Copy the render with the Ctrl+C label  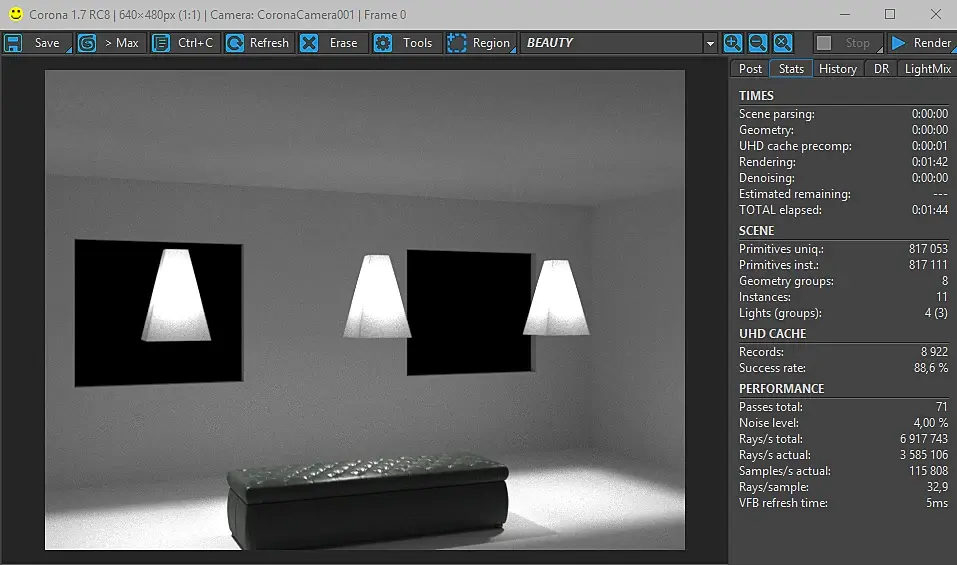click(195, 43)
